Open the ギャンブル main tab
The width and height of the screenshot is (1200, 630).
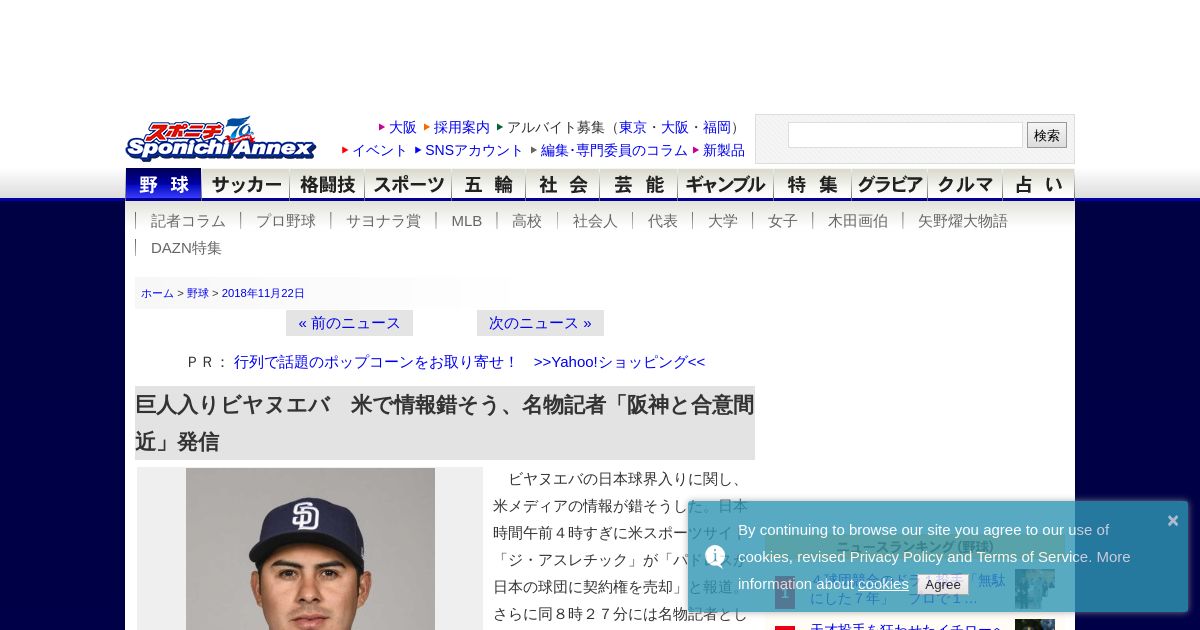coord(725,184)
